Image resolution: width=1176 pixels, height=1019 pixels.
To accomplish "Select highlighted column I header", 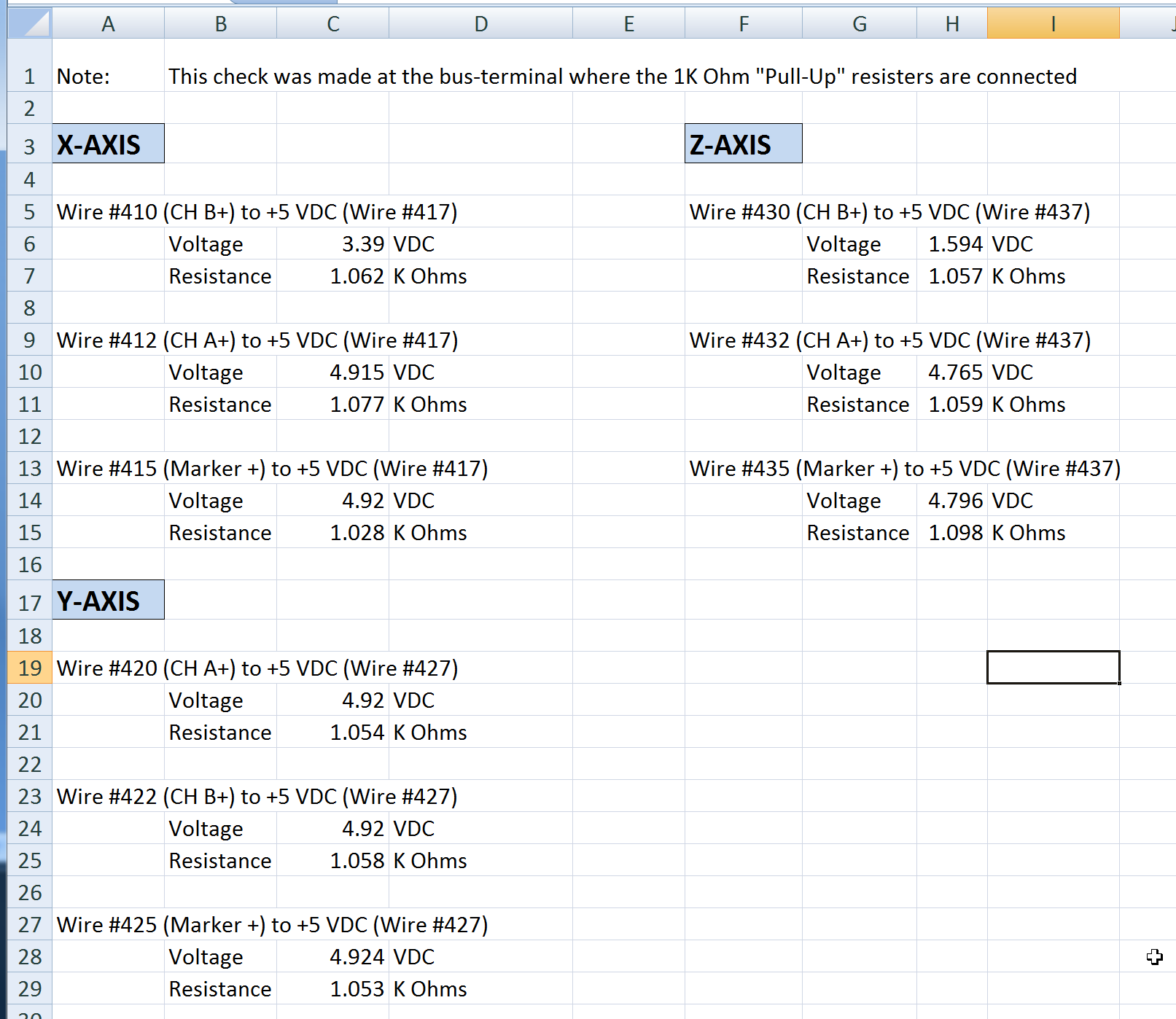I will (1052, 24).
